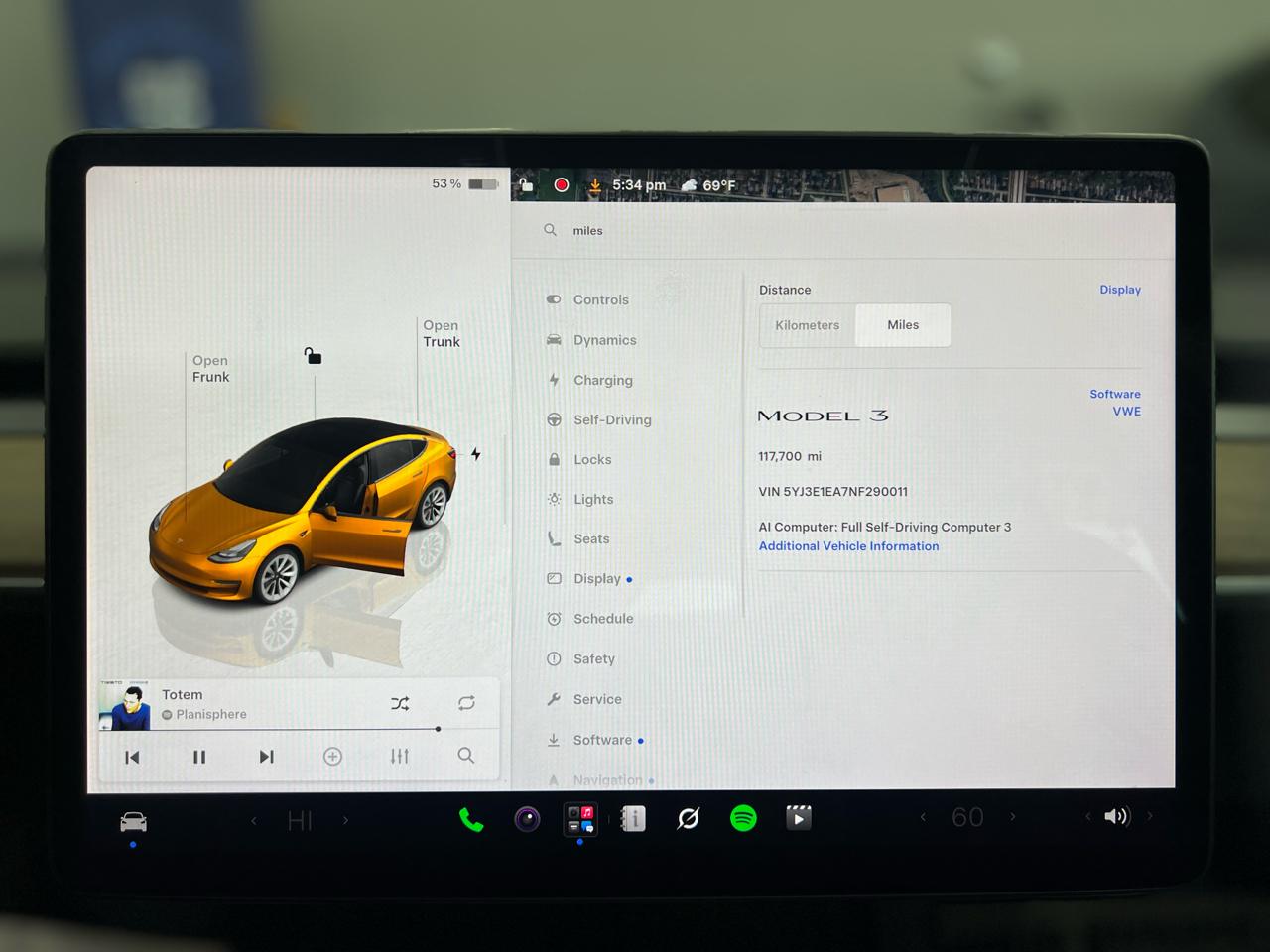Tap the dashcam red record icon
Image resolution: width=1270 pixels, height=952 pixels.
[562, 184]
